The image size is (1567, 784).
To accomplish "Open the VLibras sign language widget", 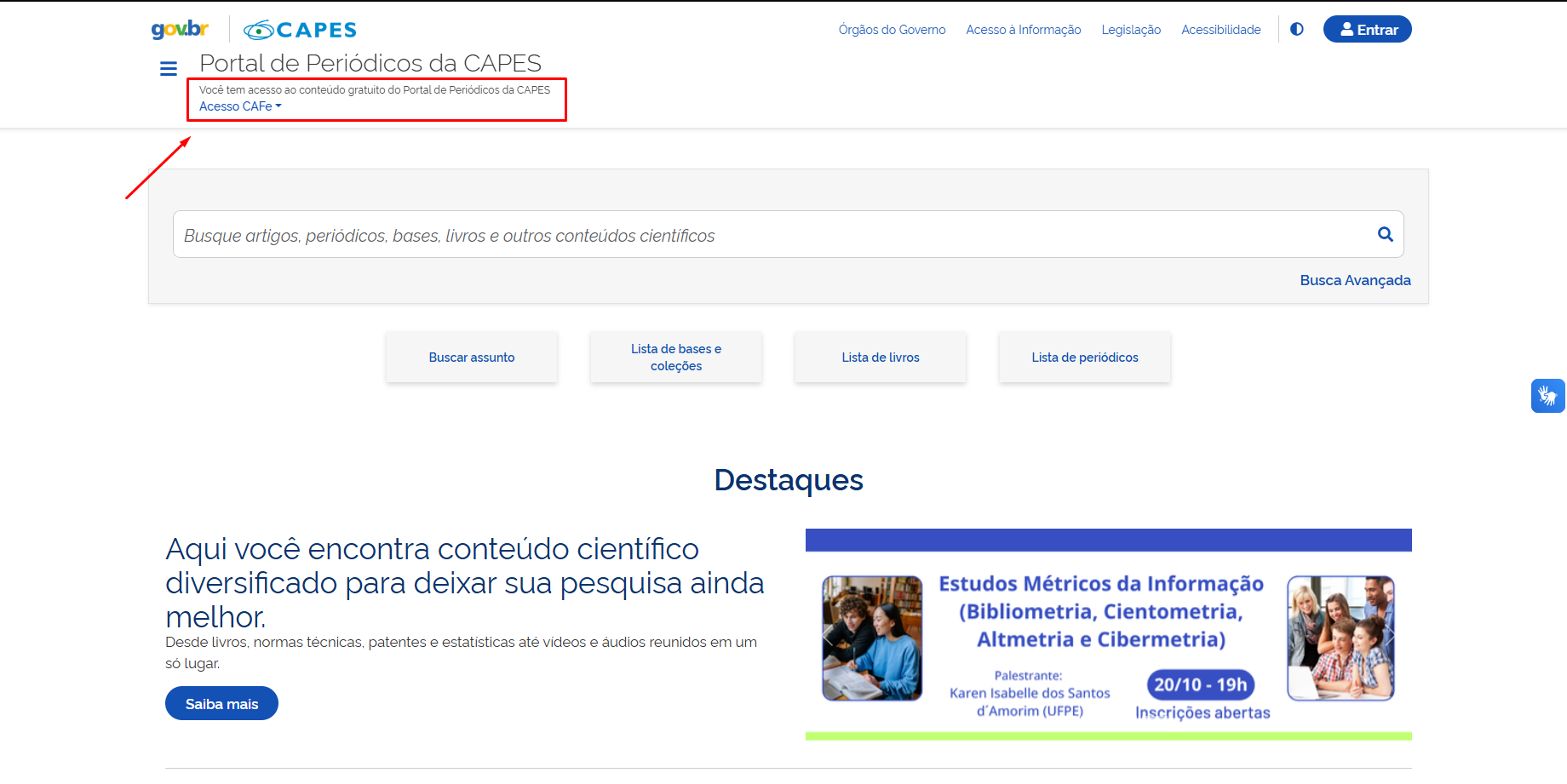I will click(x=1547, y=396).
